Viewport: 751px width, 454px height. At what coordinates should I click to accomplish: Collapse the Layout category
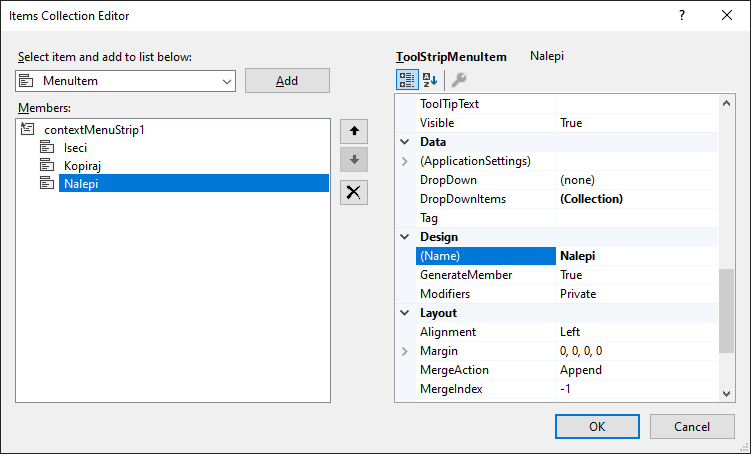[x=405, y=313]
